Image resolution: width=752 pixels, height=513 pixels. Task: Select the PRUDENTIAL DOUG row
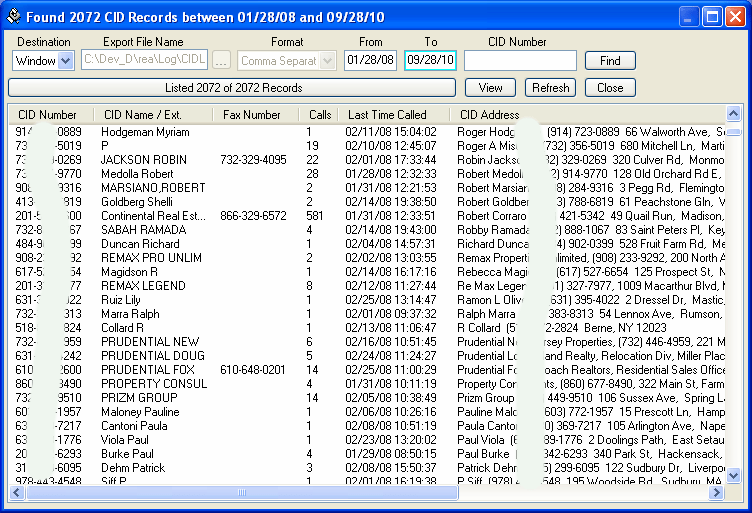[367, 356]
